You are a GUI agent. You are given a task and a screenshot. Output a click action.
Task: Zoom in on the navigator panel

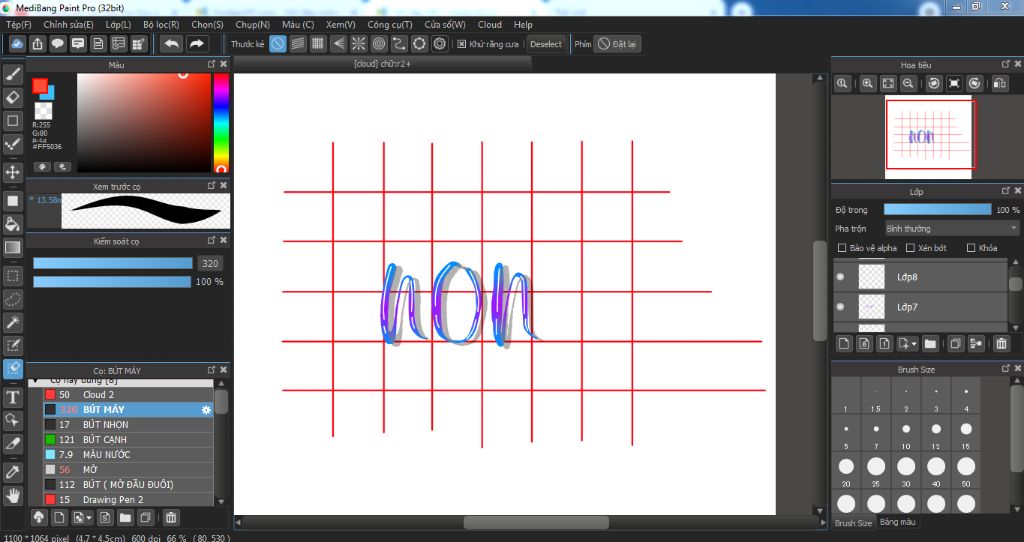(x=867, y=84)
